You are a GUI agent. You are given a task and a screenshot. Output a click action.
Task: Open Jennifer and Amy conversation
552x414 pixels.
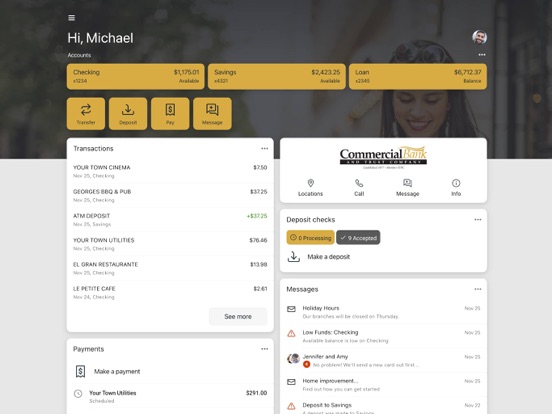tap(383, 361)
